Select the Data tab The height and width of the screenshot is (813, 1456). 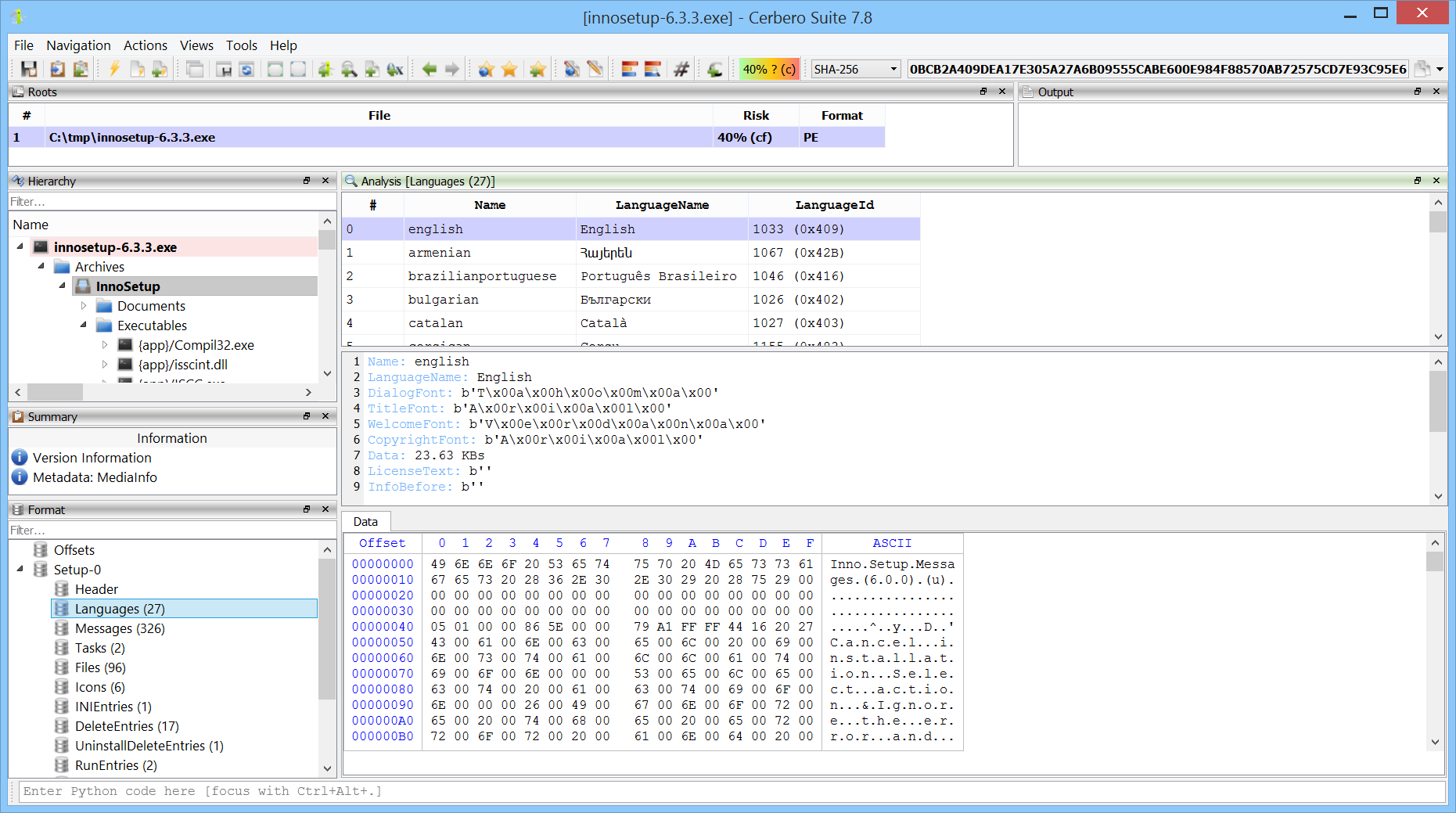pos(365,522)
